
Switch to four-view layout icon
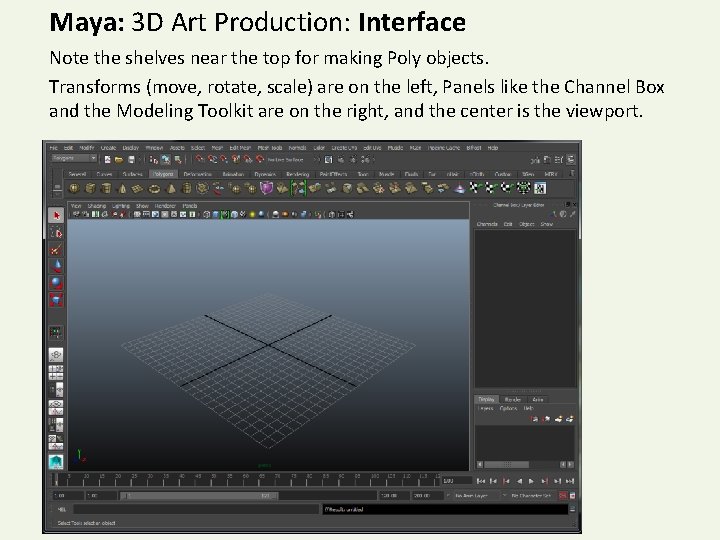(x=56, y=372)
